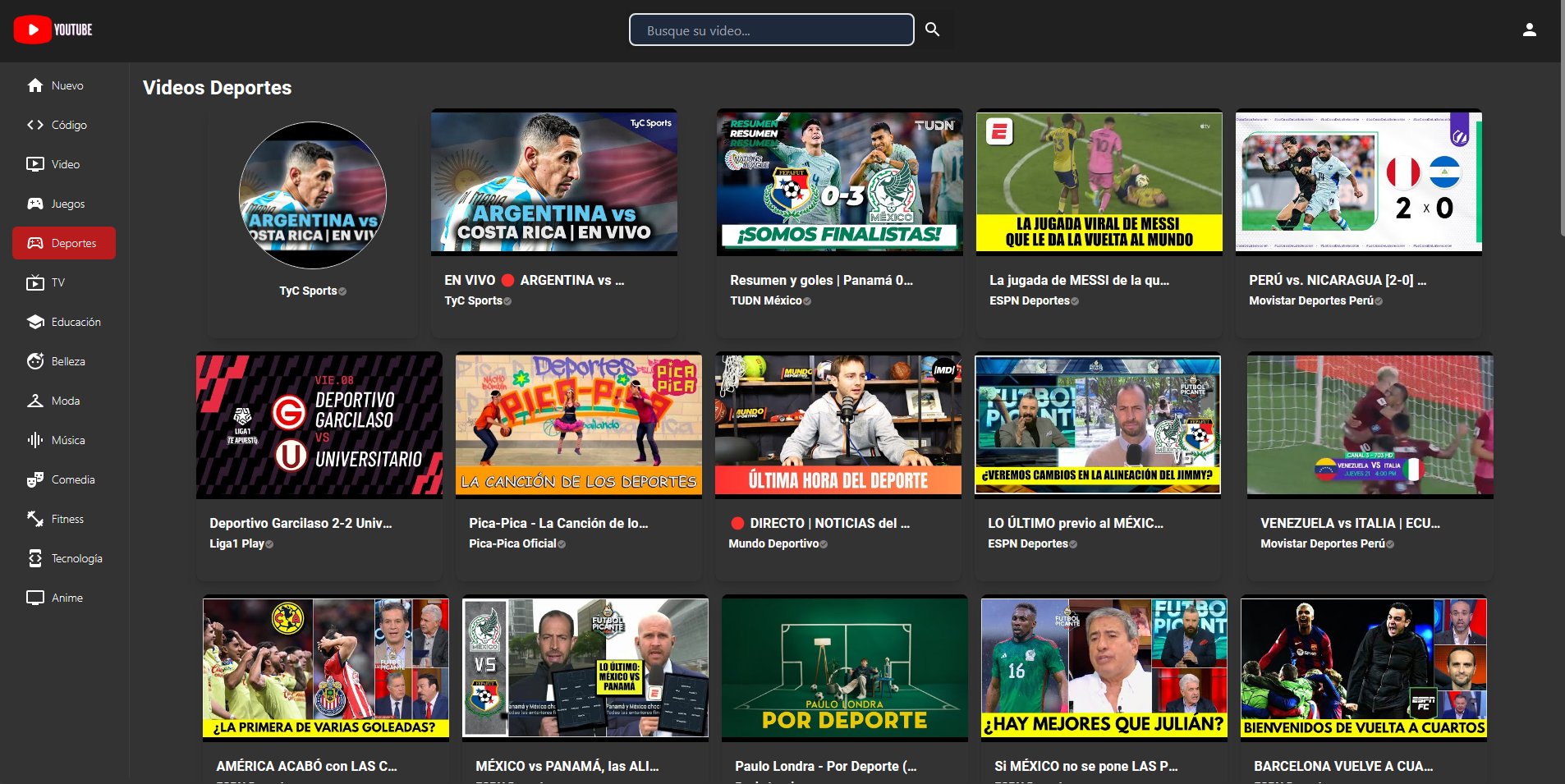Screen dimensions: 1565x784
Task: Open the Perú vs Nicaragua 2x0 thumbnail
Action: (1359, 182)
